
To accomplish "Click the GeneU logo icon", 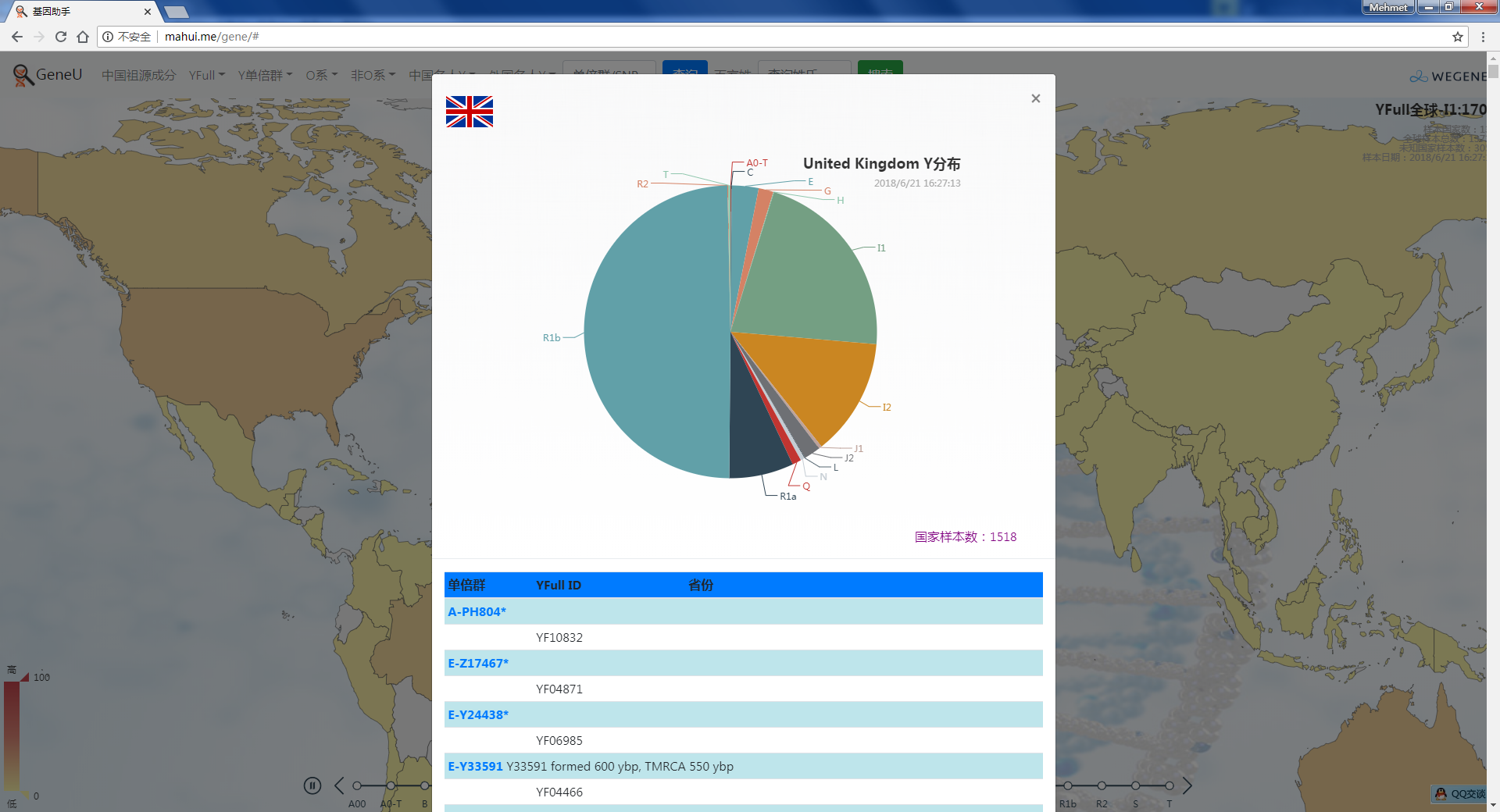I will [x=23, y=75].
